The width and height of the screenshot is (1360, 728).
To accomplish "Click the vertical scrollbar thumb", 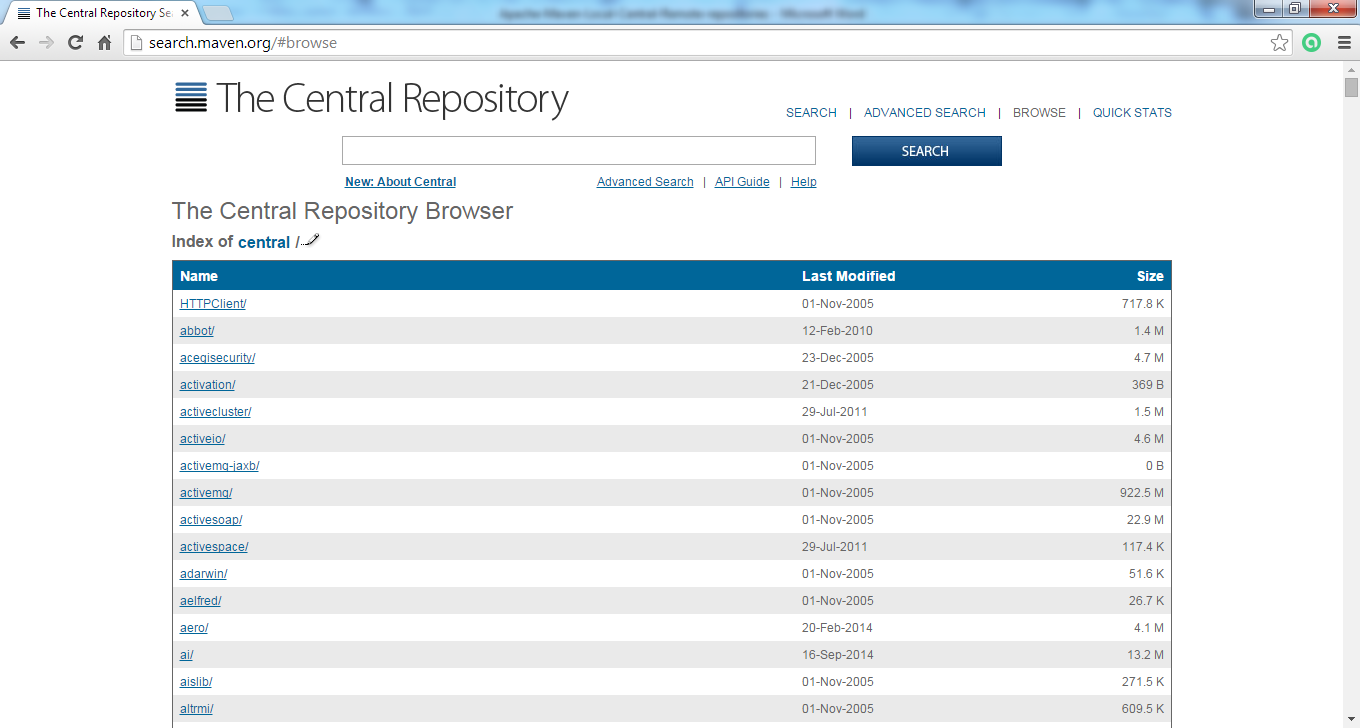I will tap(1351, 88).
